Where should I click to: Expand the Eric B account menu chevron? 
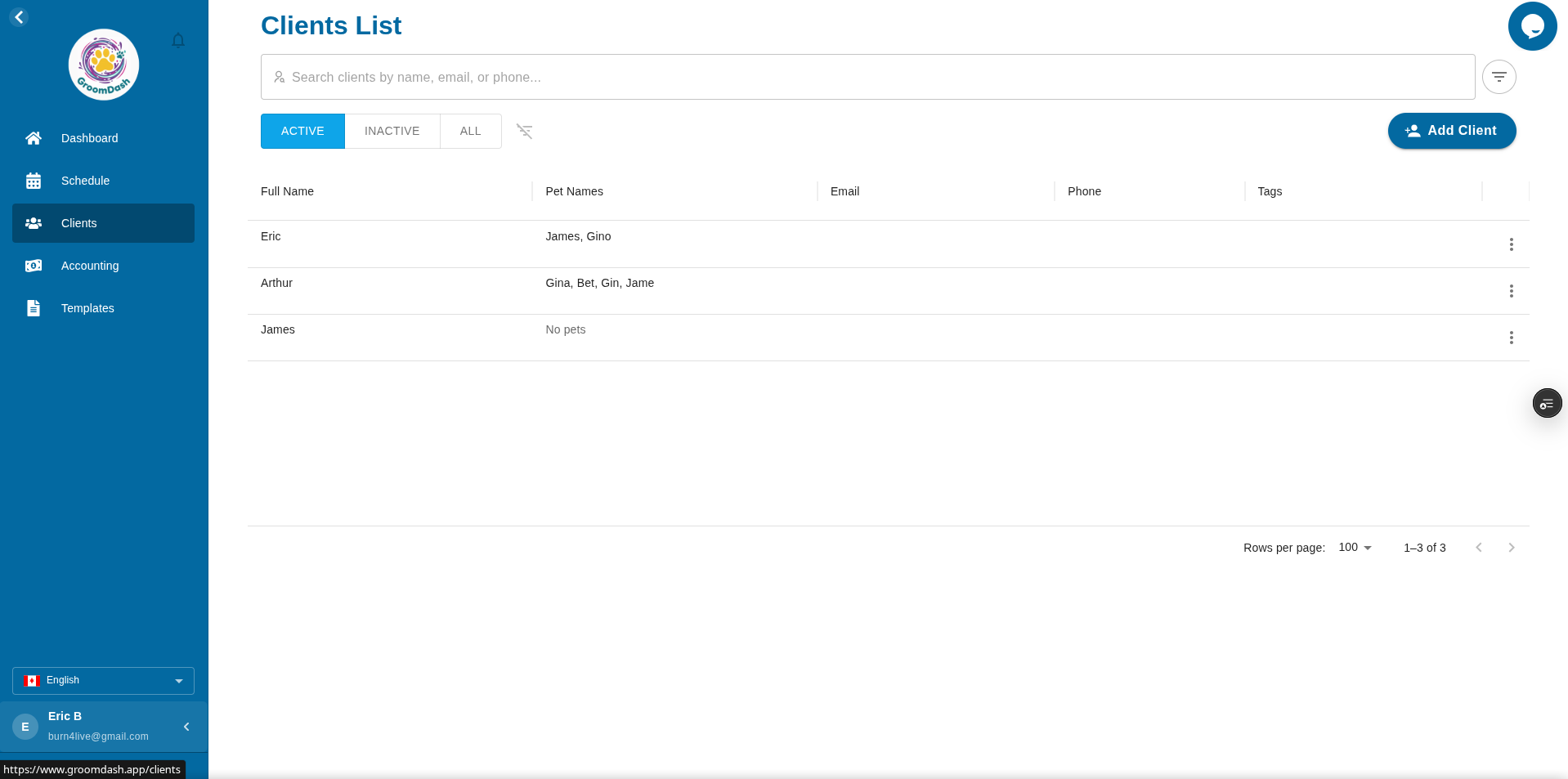coord(186,727)
